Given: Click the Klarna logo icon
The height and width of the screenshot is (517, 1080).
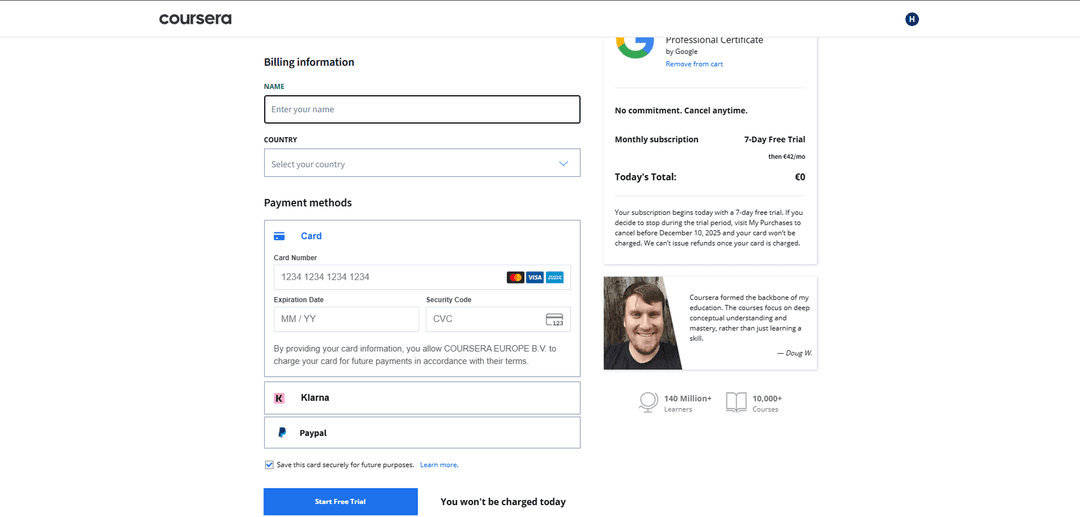Looking at the screenshot, I should [x=279, y=398].
